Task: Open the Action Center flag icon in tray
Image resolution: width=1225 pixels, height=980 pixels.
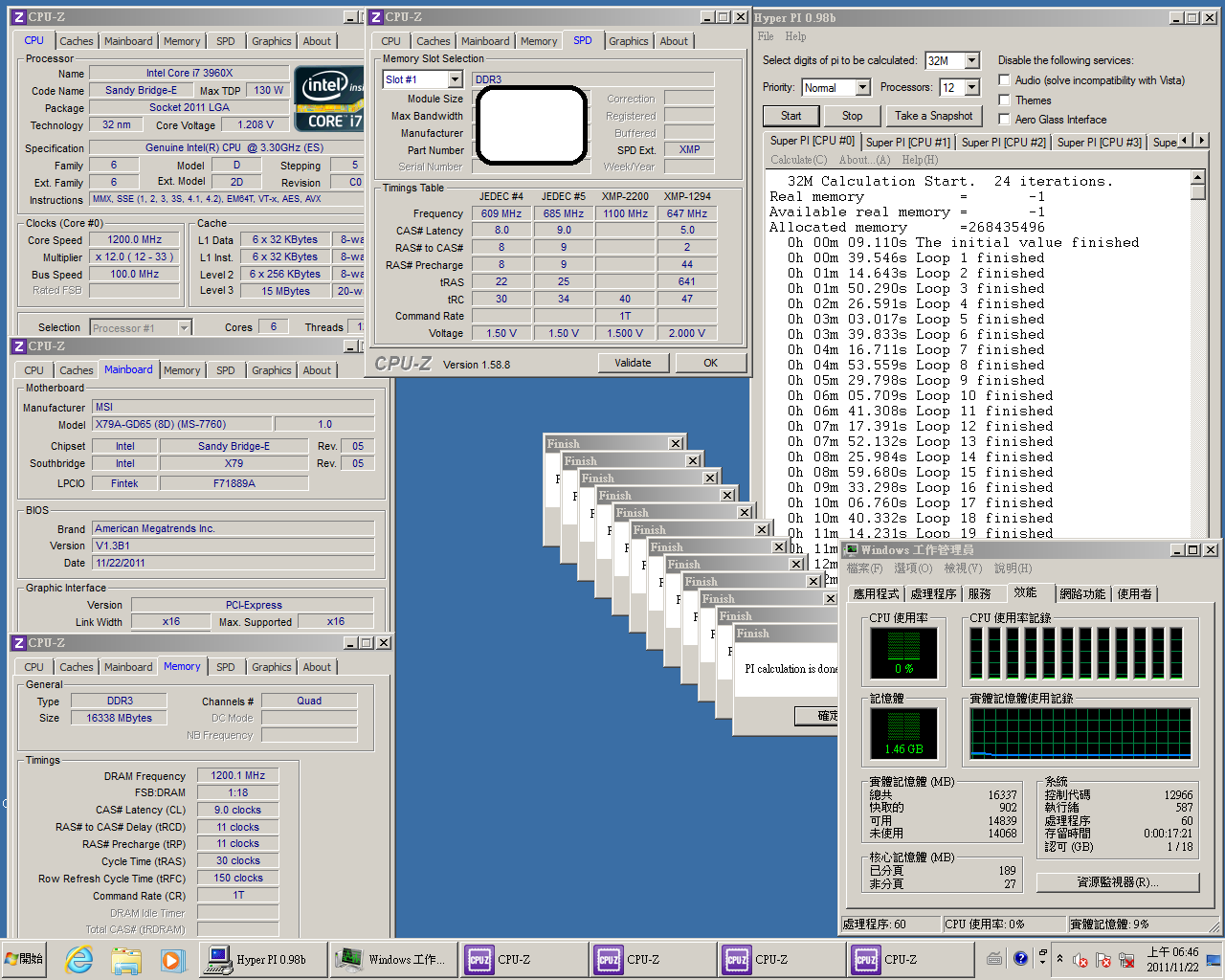Action: tap(1102, 960)
